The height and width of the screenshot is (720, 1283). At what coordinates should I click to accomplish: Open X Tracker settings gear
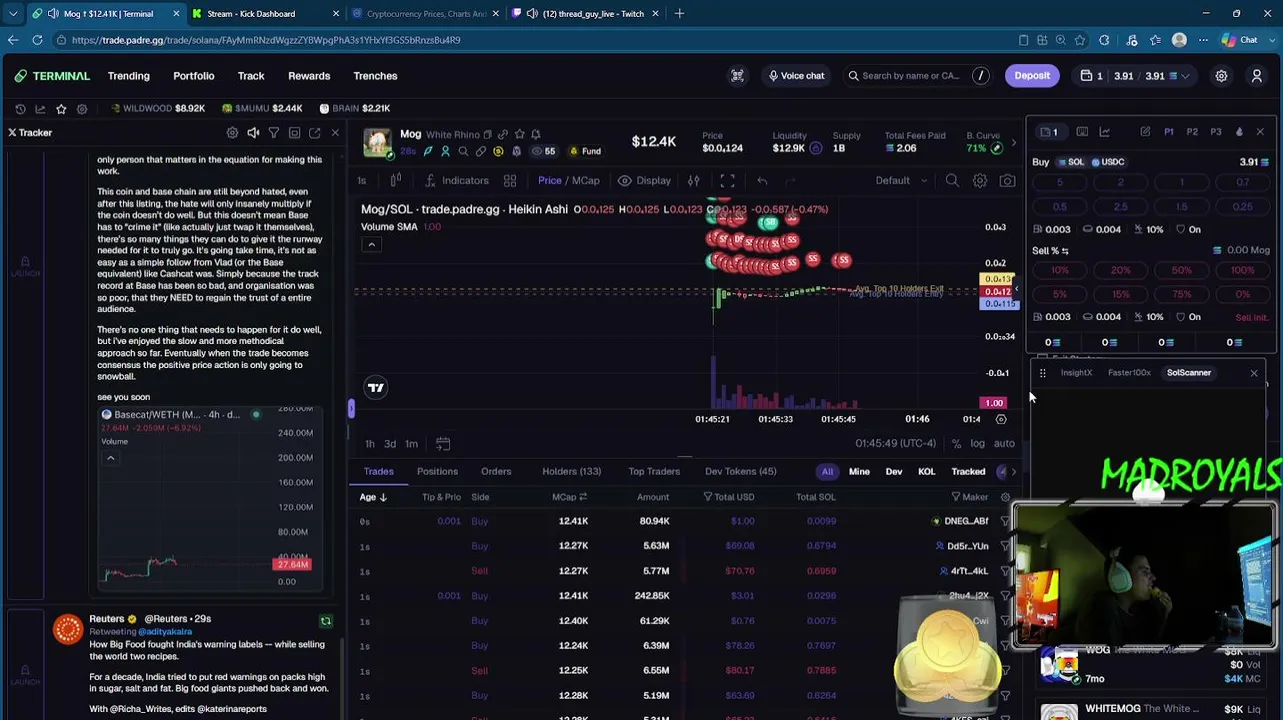232,133
